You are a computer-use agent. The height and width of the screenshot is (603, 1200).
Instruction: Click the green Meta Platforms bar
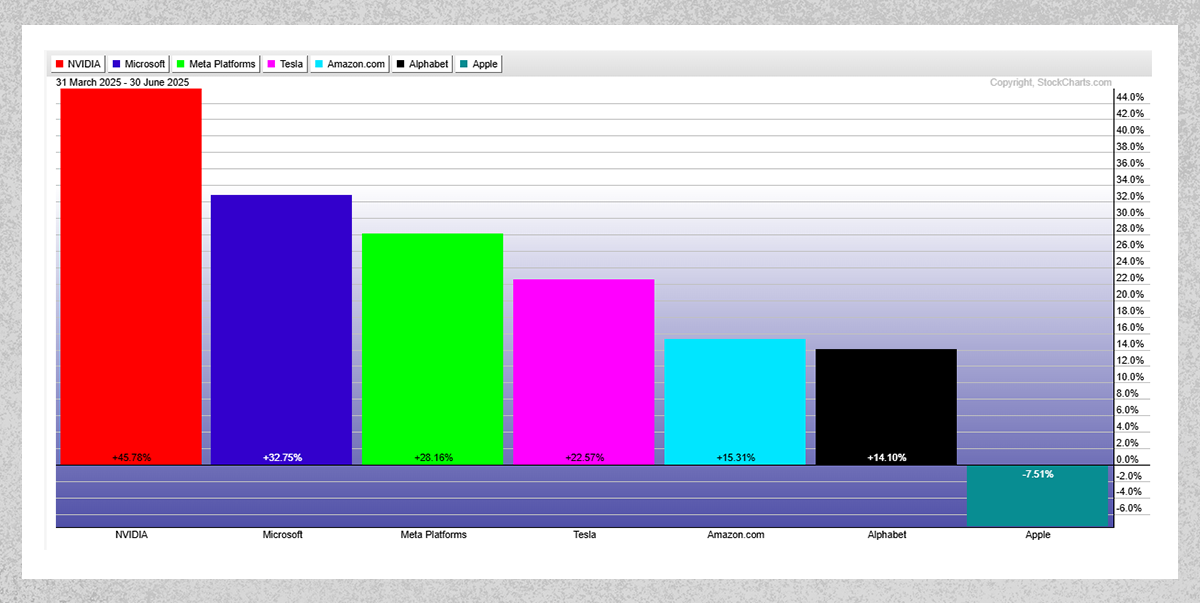coord(433,349)
